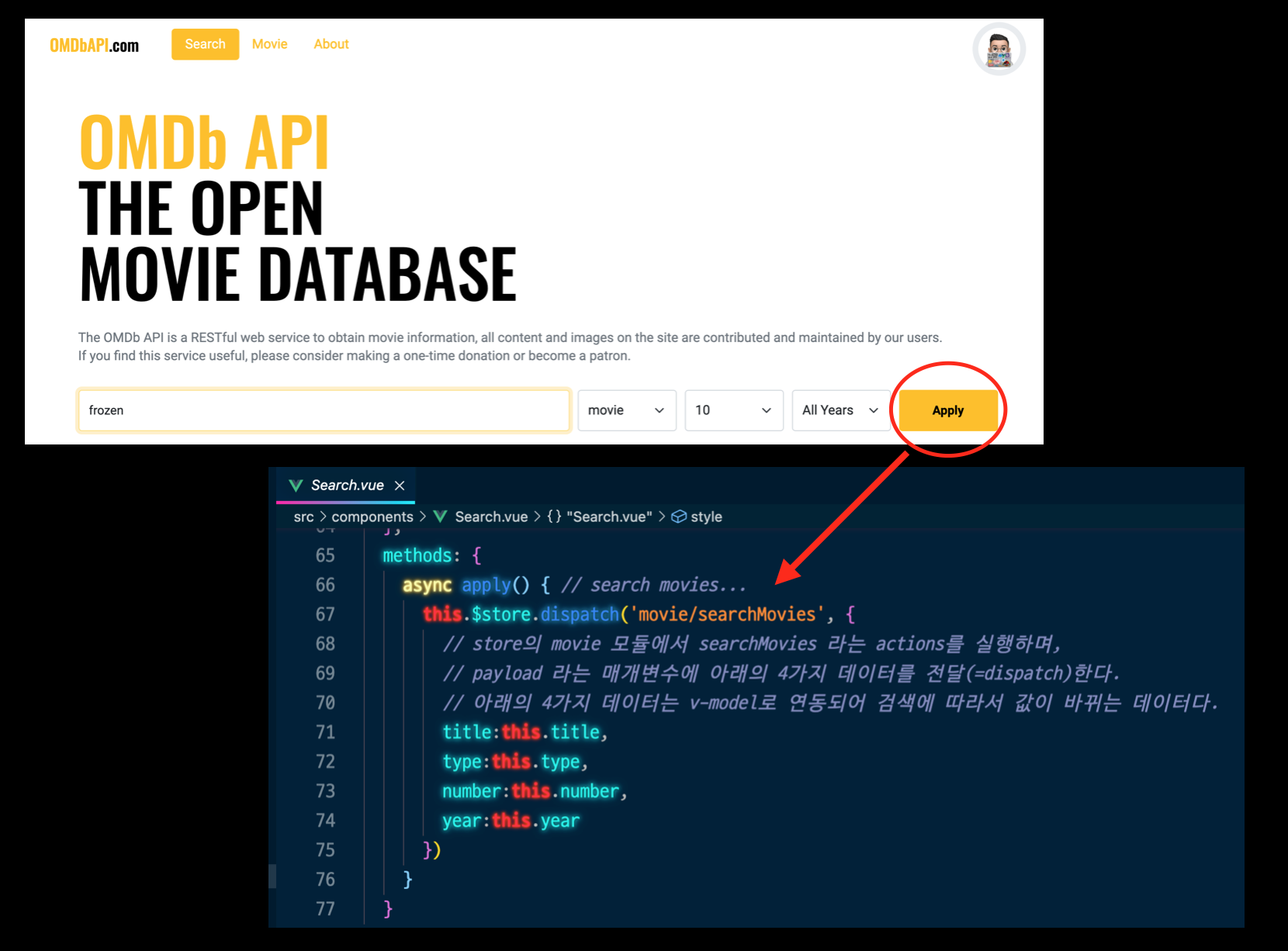This screenshot has height=951, width=1288.
Task: Select the Search.vue editor tab
Action: (x=347, y=486)
